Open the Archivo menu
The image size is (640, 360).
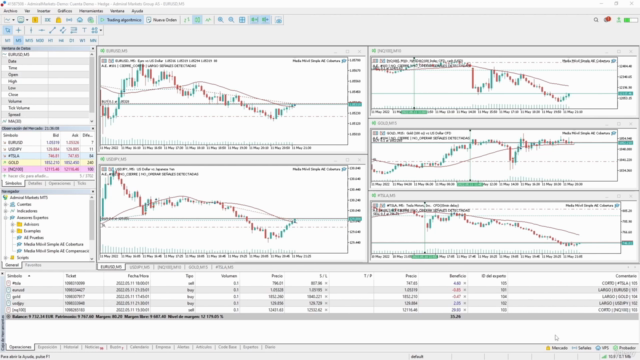[10, 11]
